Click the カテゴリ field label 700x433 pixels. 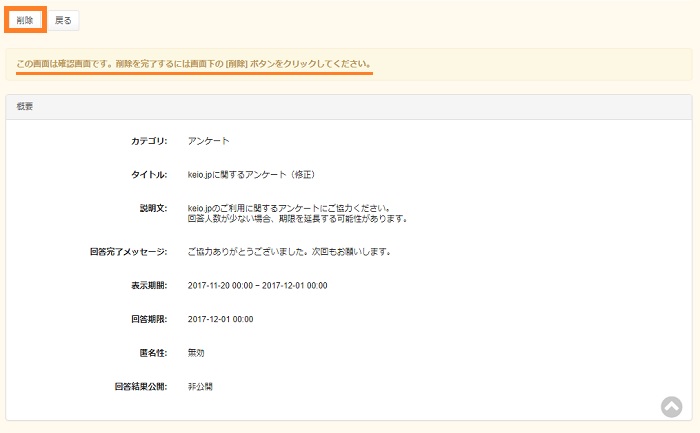[x=149, y=141]
